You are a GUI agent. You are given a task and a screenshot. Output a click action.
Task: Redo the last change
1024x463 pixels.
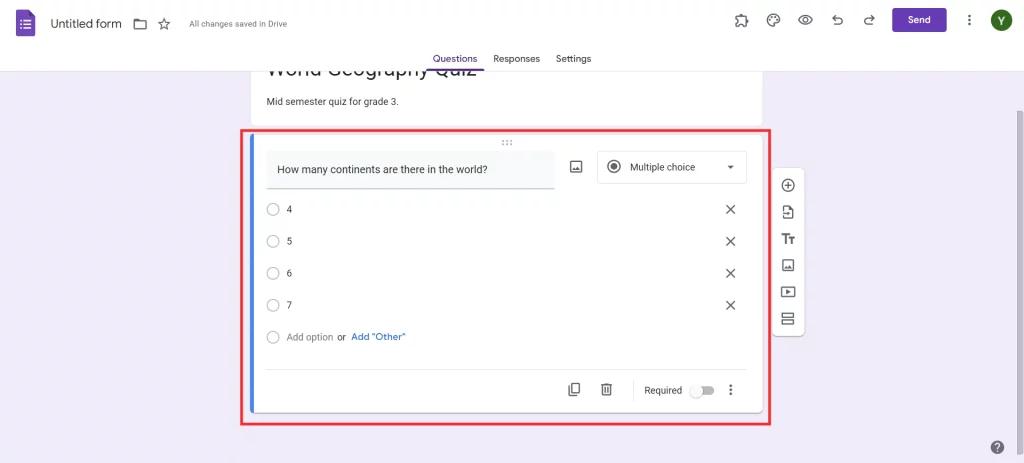tap(869, 20)
